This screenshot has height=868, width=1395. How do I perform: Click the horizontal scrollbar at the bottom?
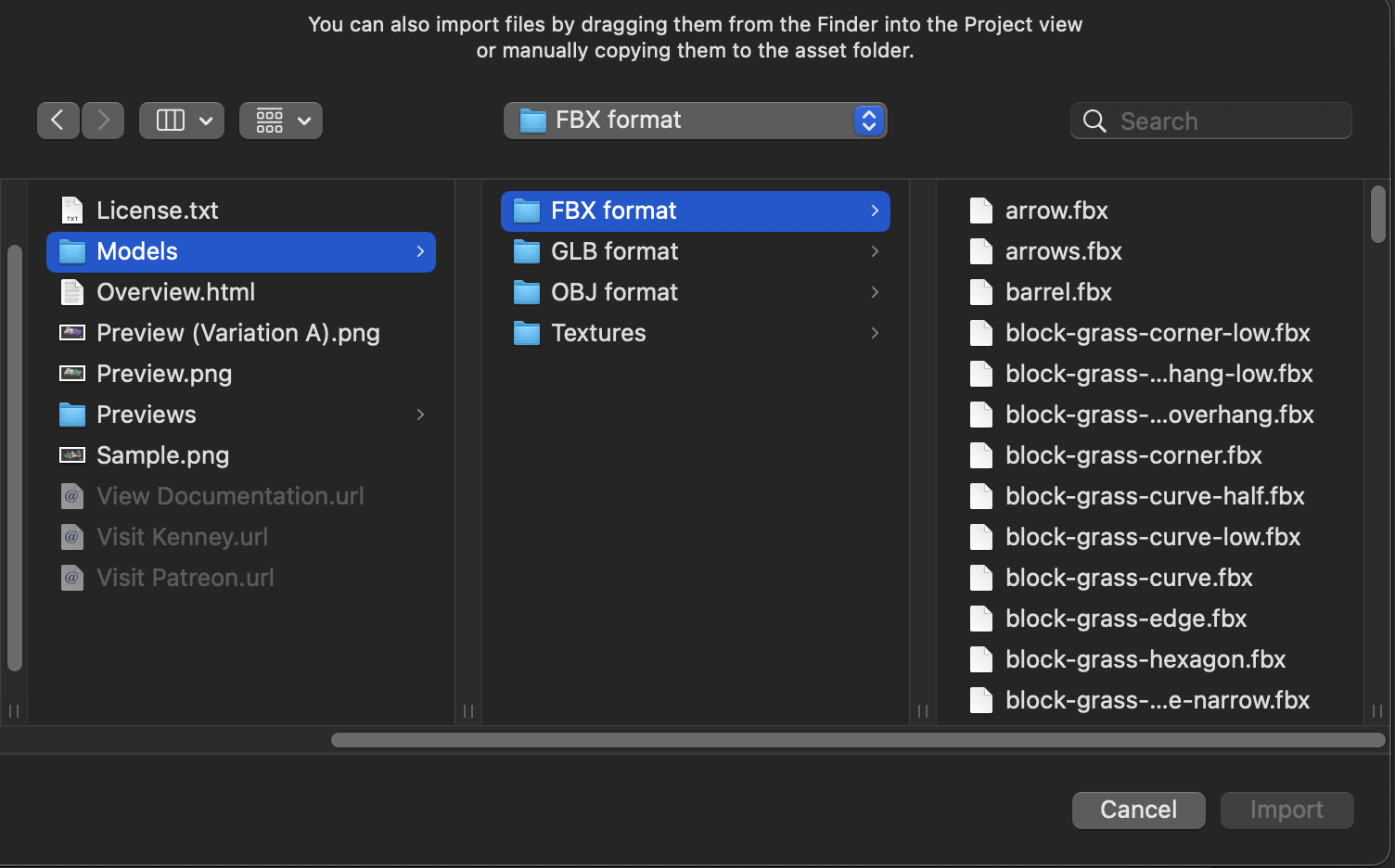(857, 740)
